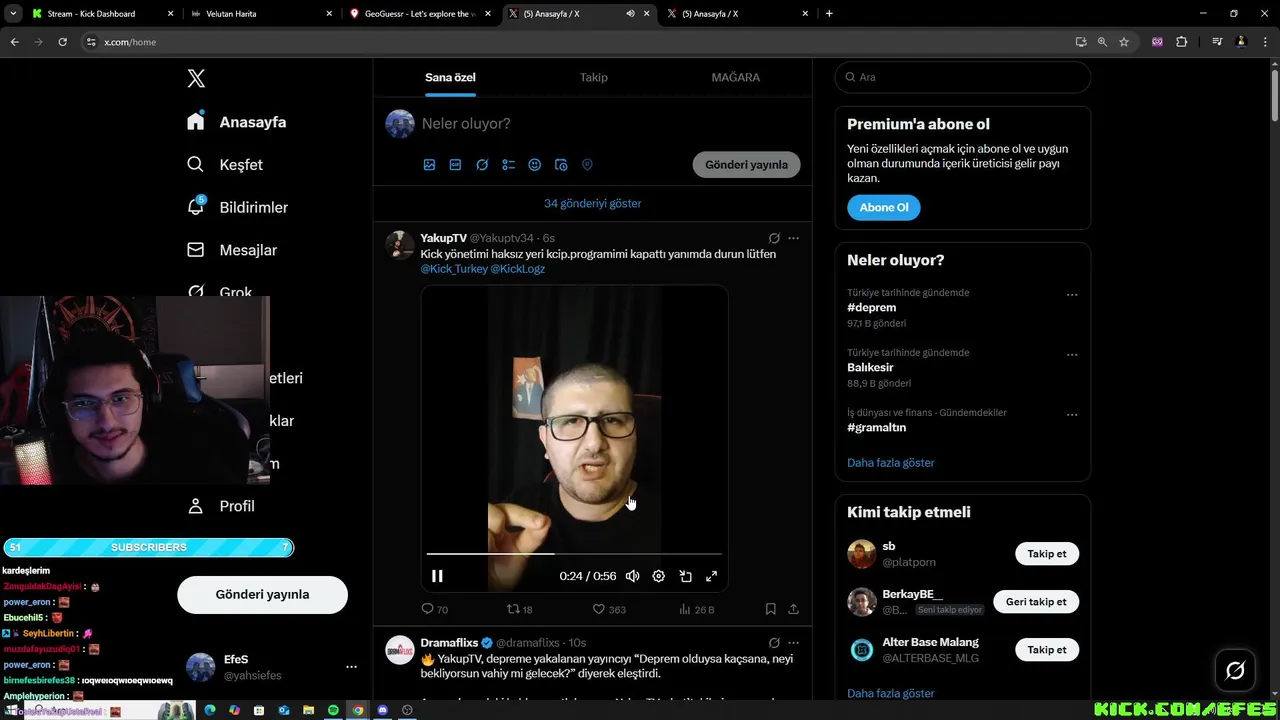View analytics of YakupTV post
The image size is (1280, 720).
pyautogui.click(x=696, y=609)
